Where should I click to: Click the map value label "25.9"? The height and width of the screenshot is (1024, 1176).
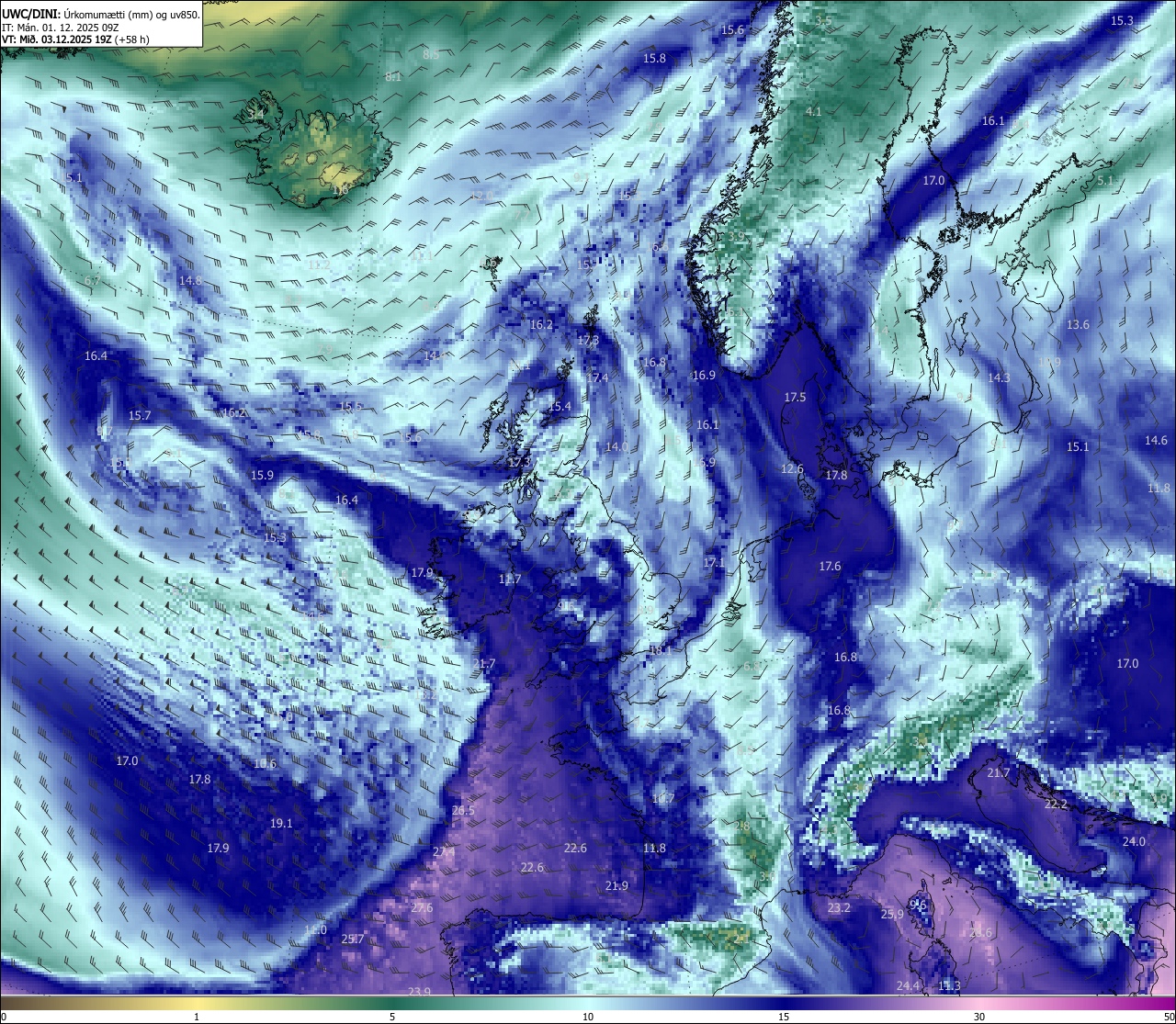pos(892,914)
